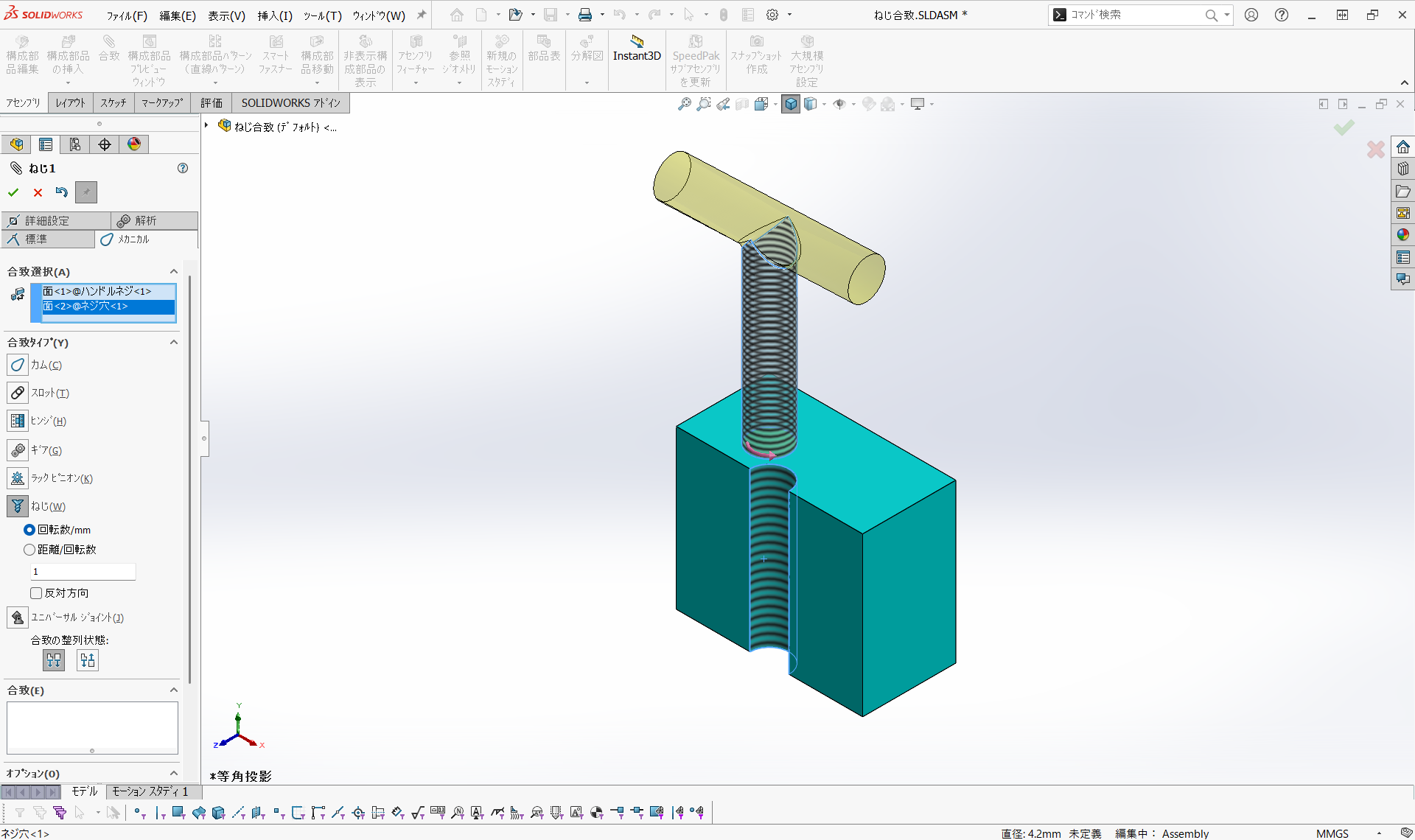Open the command search dropdown arrow

point(1227,15)
